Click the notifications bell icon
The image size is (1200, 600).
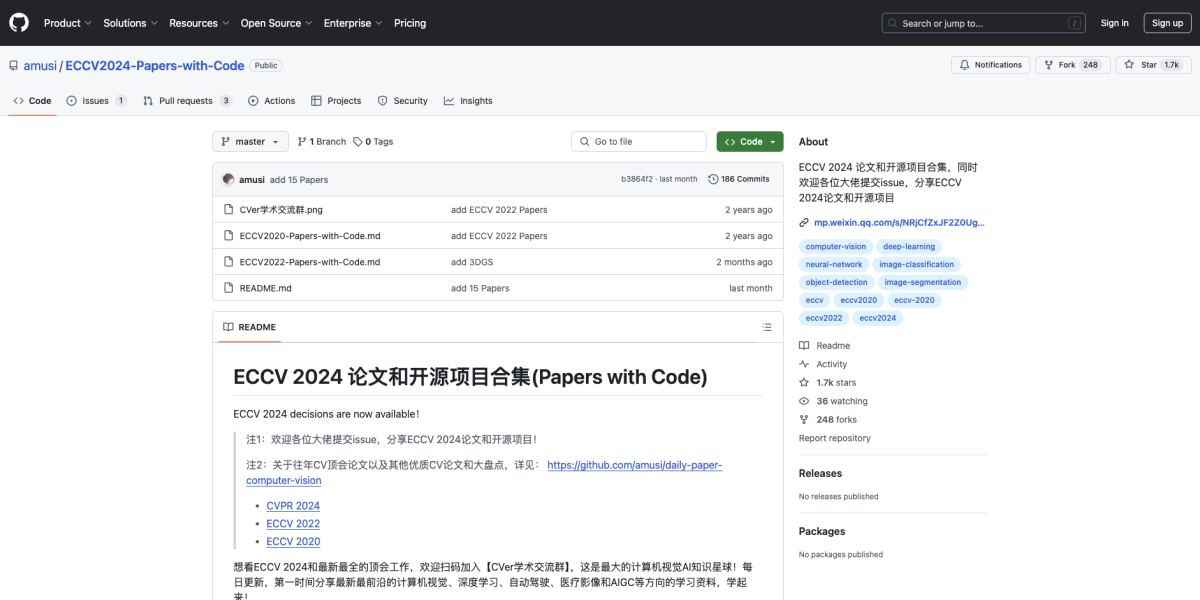[x=967, y=64]
